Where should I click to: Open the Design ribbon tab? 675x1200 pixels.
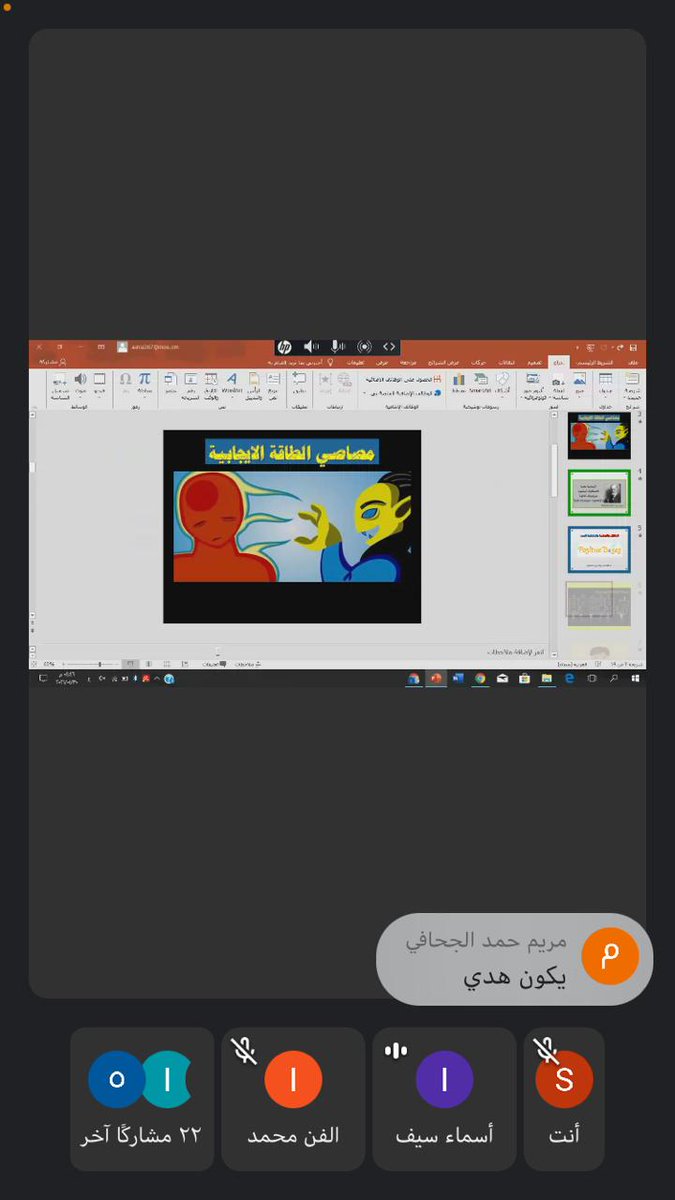[535, 362]
